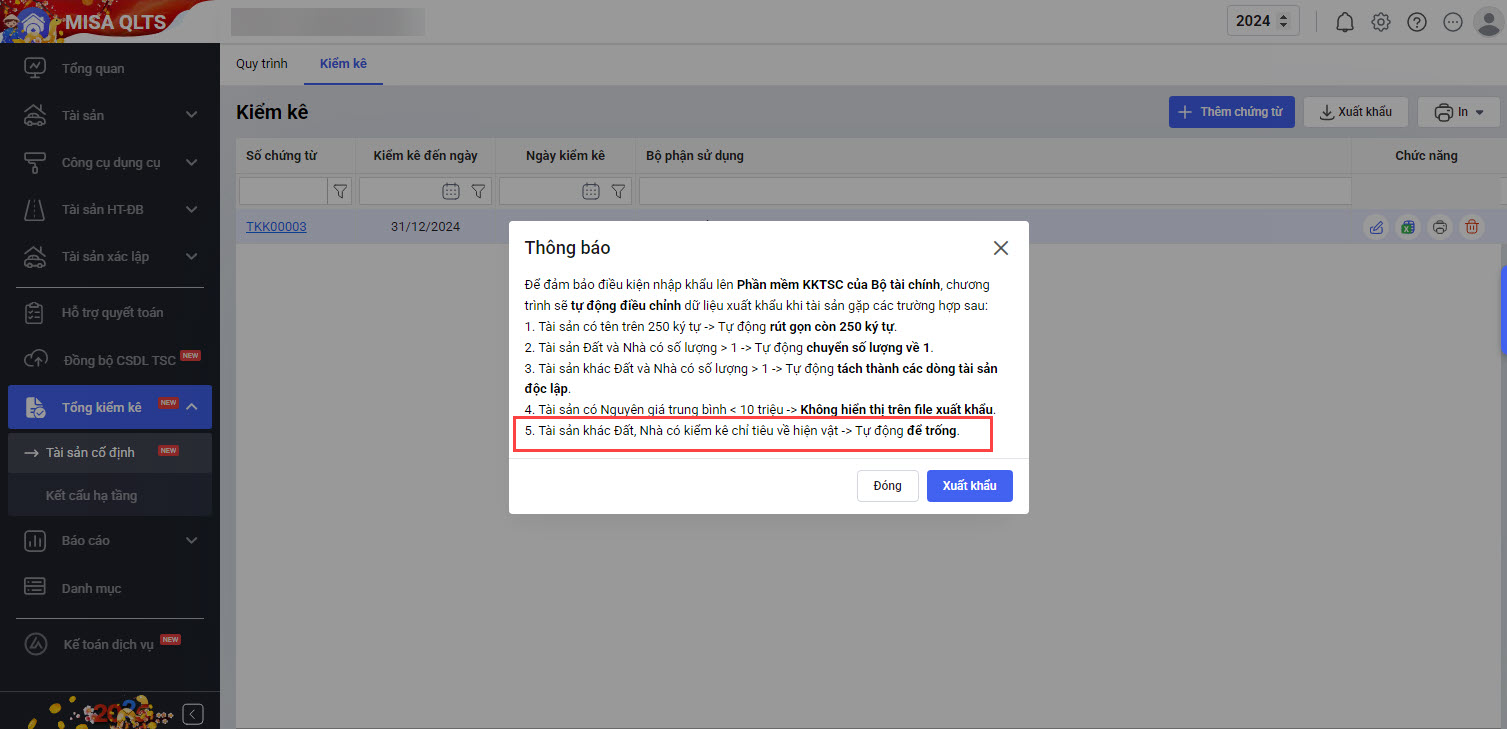The height and width of the screenshot is (729, 1507).
Task: Collapse the sidebar with arrow icon
Action: (193, 713)
